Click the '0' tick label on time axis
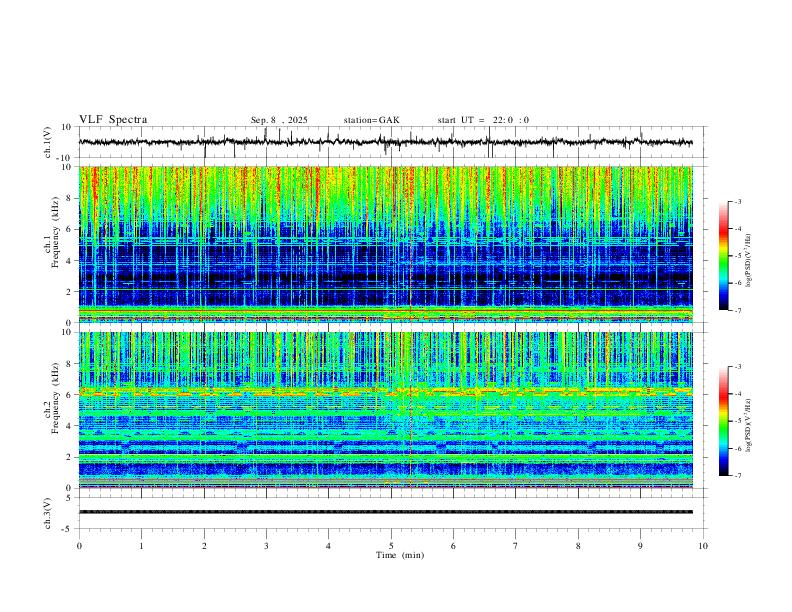The height and width of the screenshot is (612, 792). [x=79, y=546]
